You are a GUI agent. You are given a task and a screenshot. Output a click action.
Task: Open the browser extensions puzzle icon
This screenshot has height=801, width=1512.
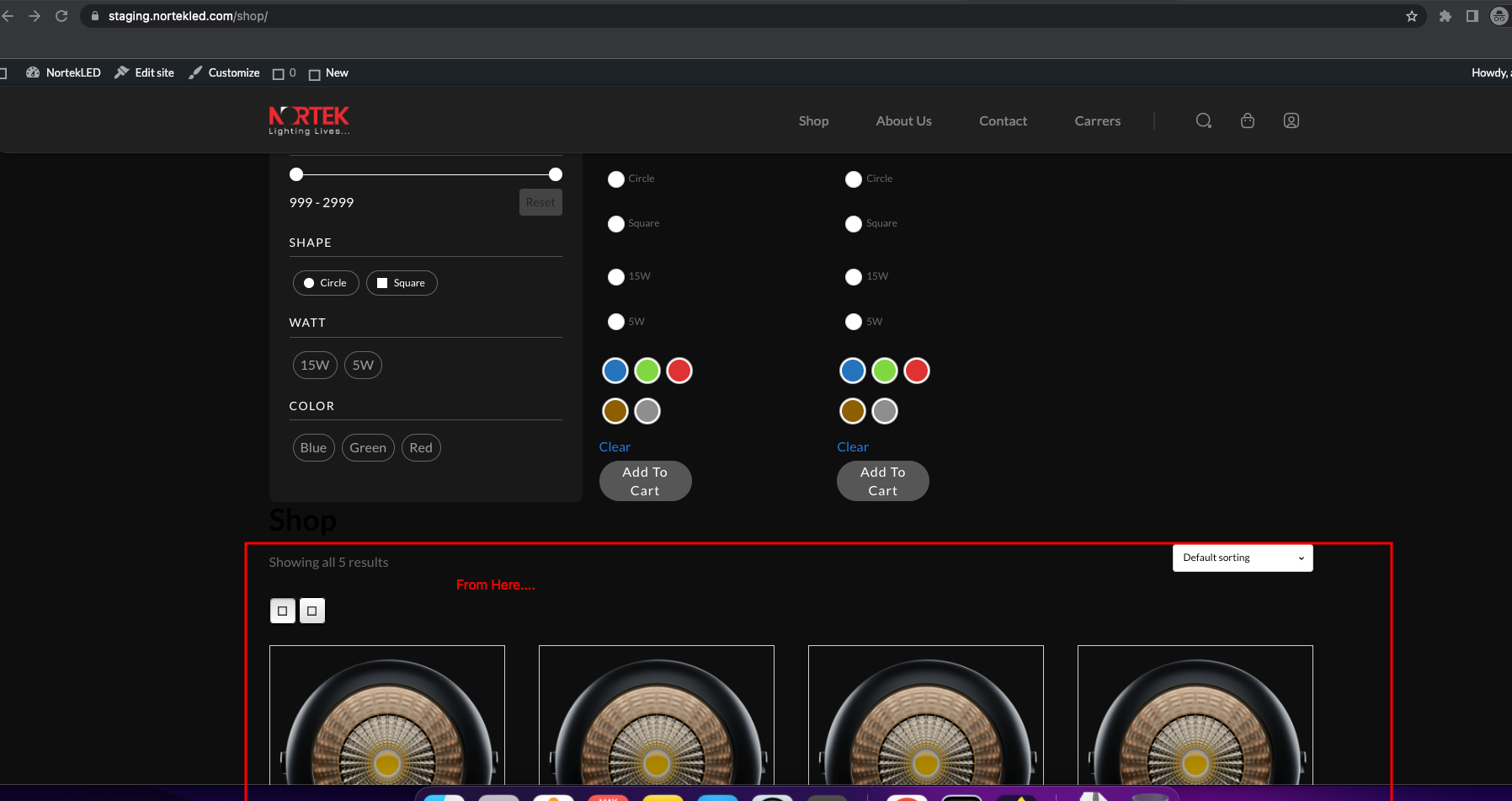tap(1445, 16)
